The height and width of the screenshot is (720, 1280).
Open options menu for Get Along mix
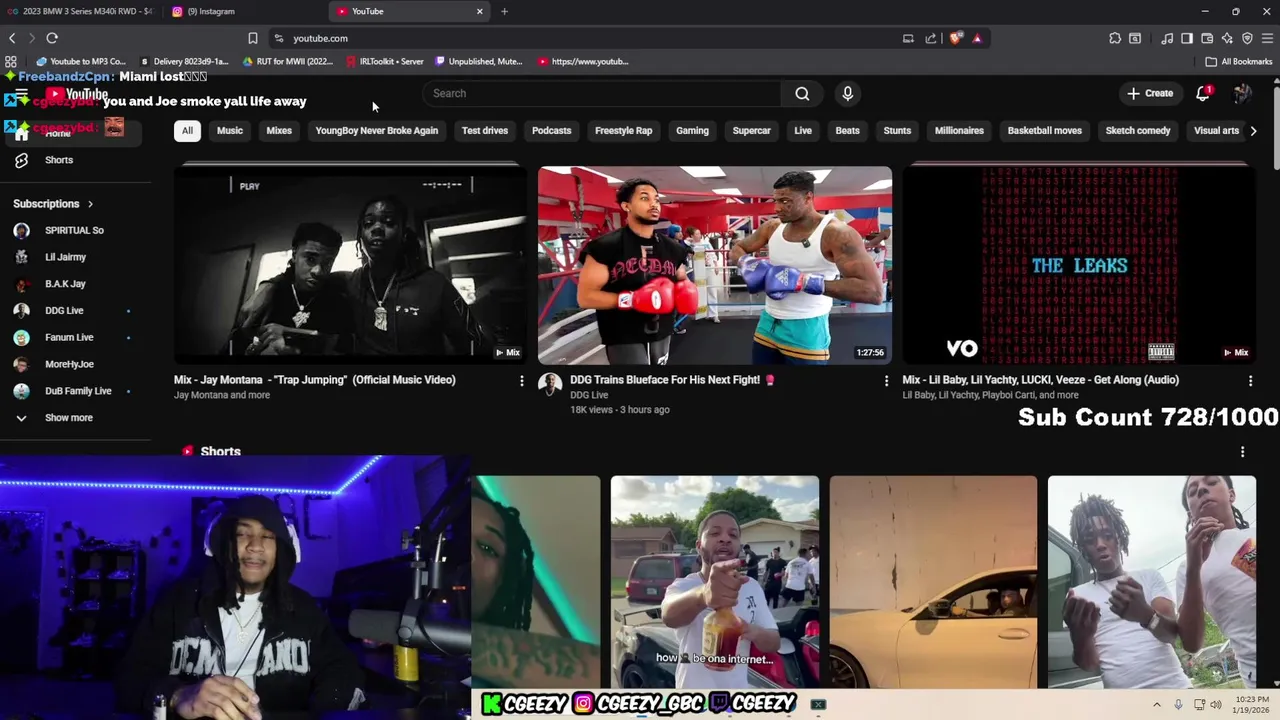pyautogui.click(x=1250, y=381)
